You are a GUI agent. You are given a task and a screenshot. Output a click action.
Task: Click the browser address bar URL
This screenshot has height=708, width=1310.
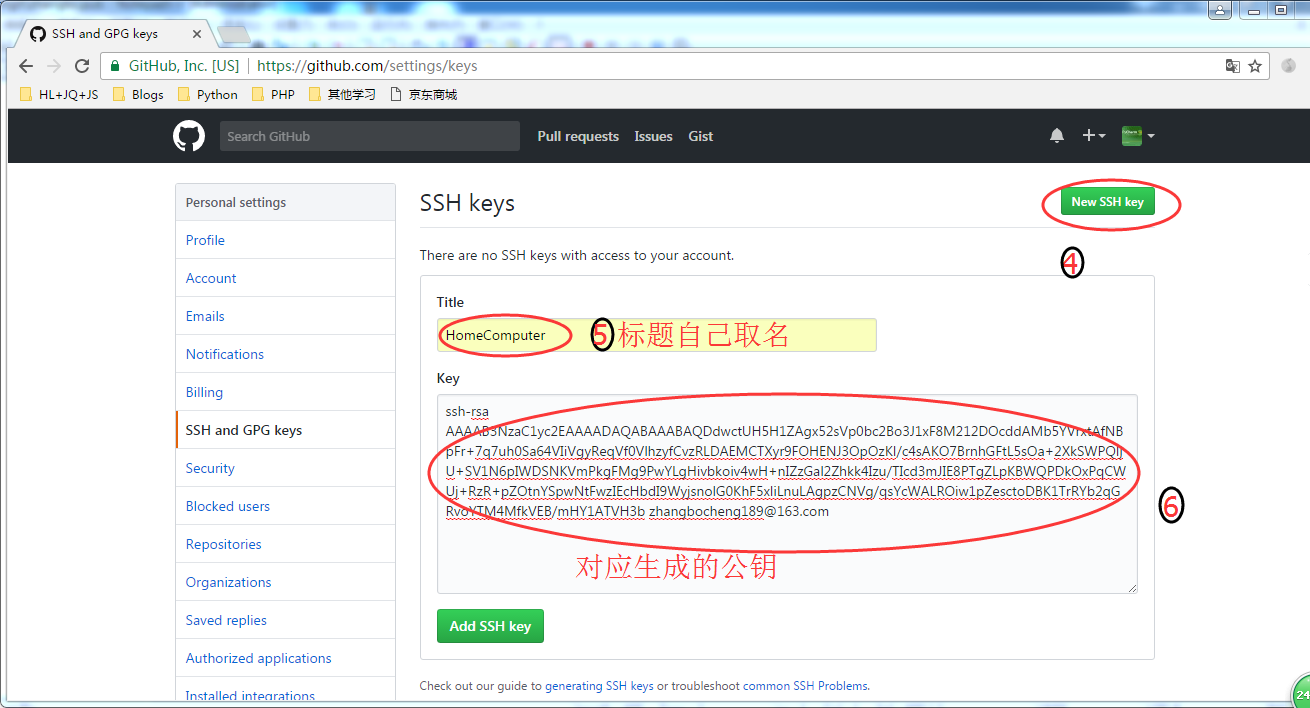(367, 66)
